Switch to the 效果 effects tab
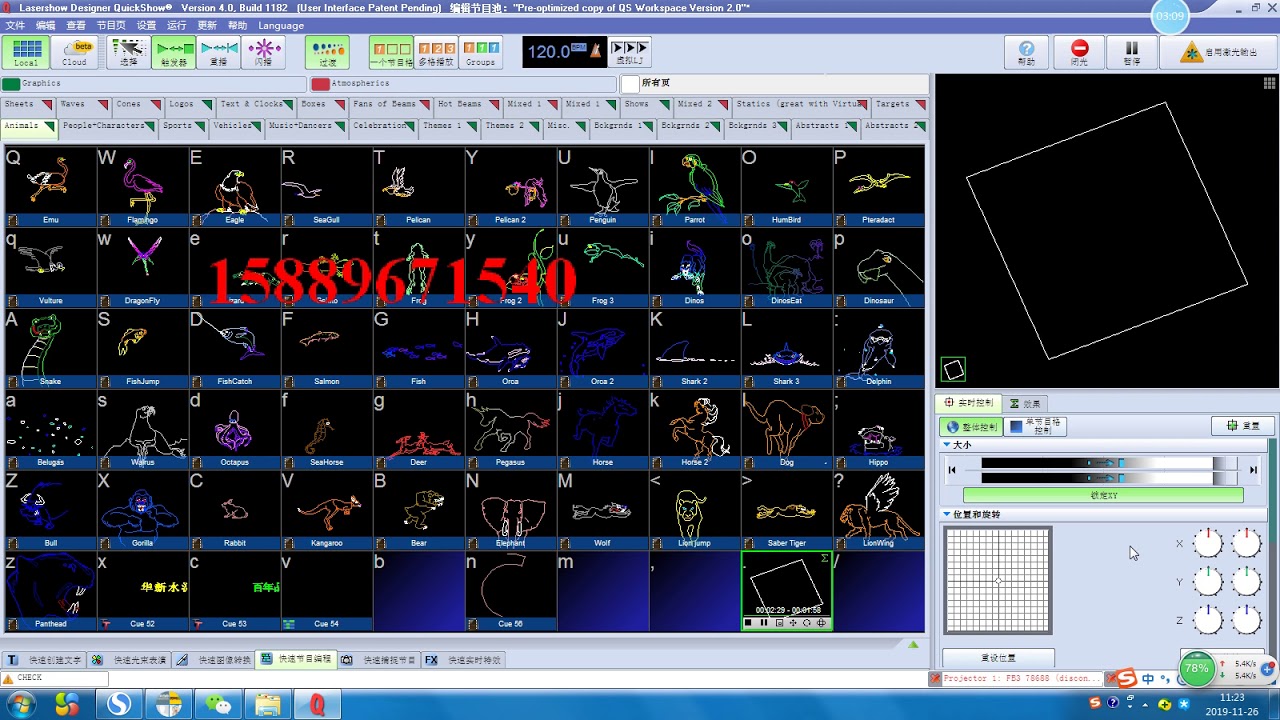The width and height of the screenshot is (1280, 720). click(1025, 403)
